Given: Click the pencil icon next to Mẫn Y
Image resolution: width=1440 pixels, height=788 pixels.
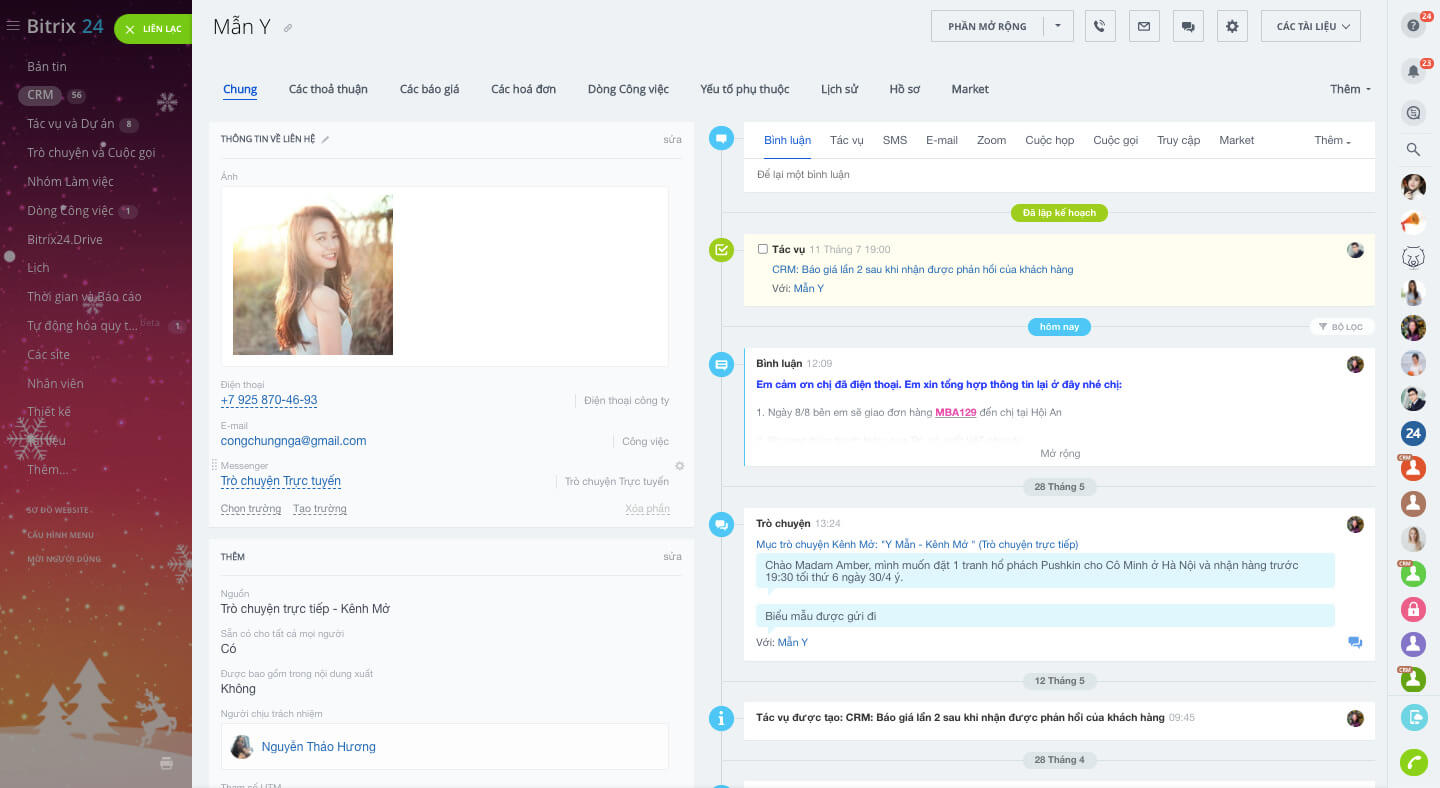Looking at the screenshot, I should click(x=288, y=28).
